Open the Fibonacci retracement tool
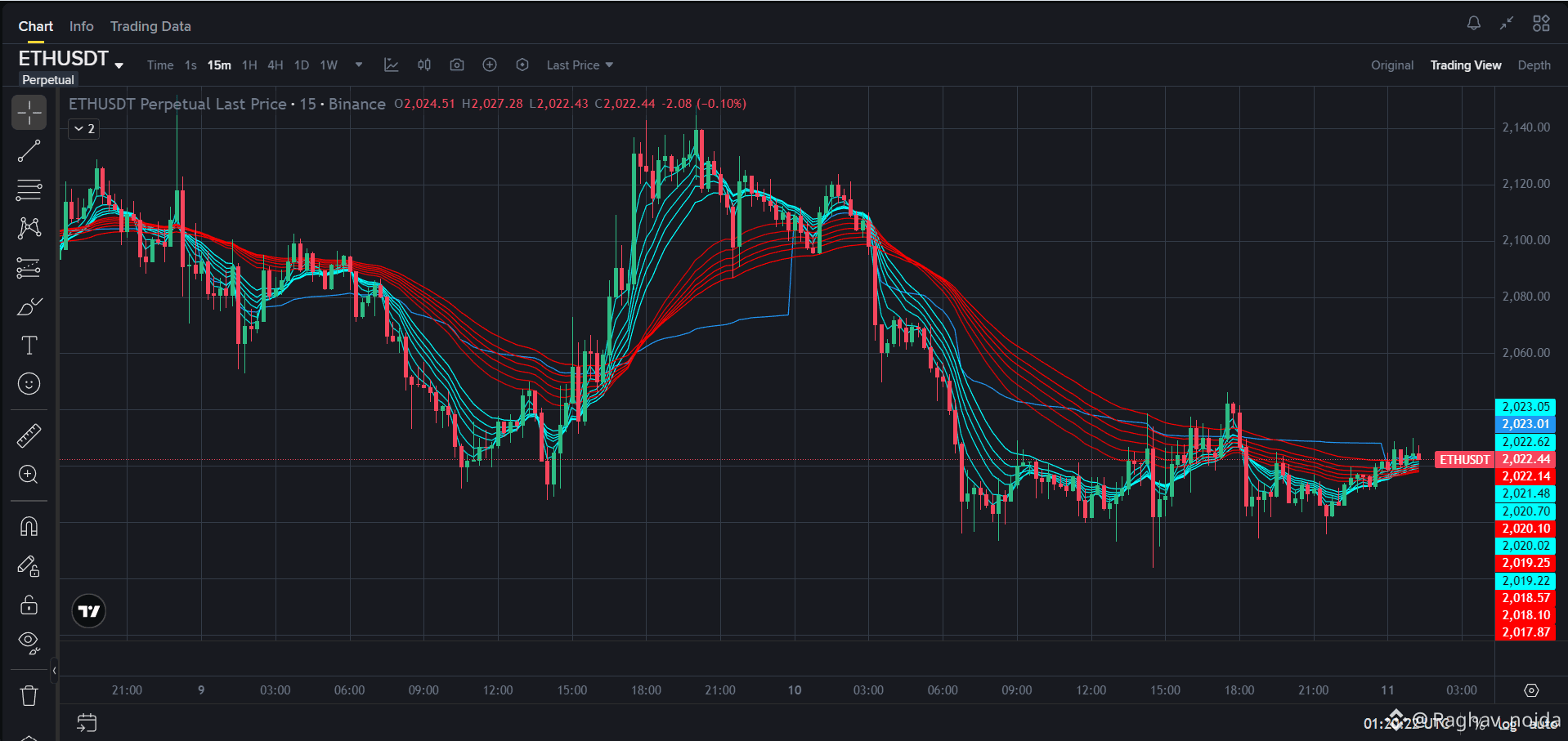Viewport: 1568px width, 741px height. 29,190
